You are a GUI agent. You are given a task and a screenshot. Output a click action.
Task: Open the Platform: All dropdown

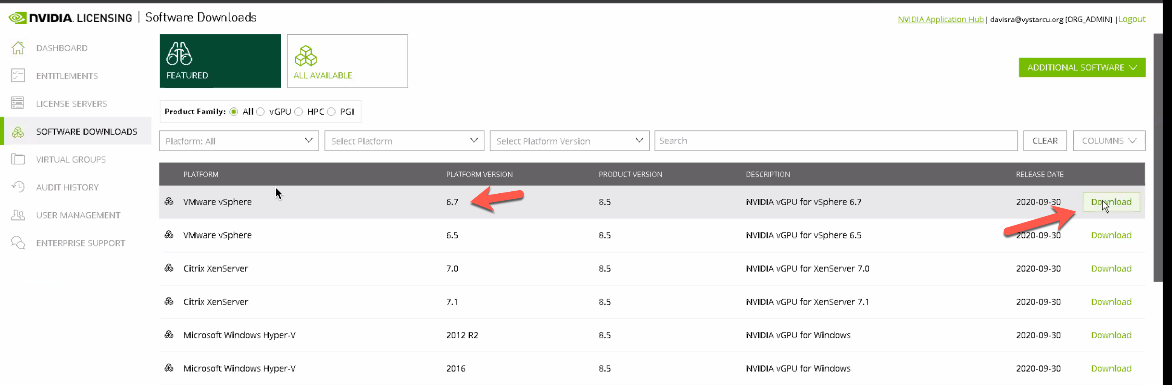tap(239, 141)
